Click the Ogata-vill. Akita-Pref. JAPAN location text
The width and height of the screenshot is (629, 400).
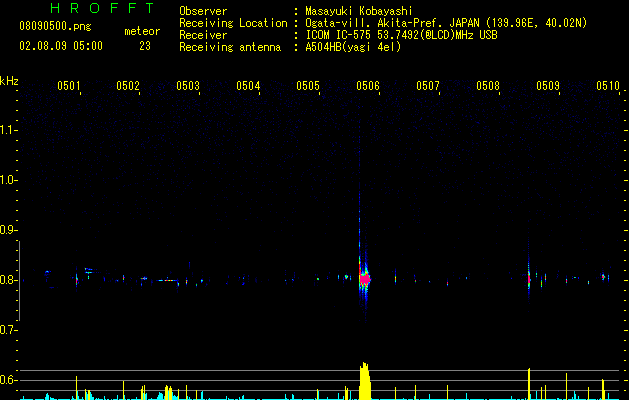coord(446,23)
